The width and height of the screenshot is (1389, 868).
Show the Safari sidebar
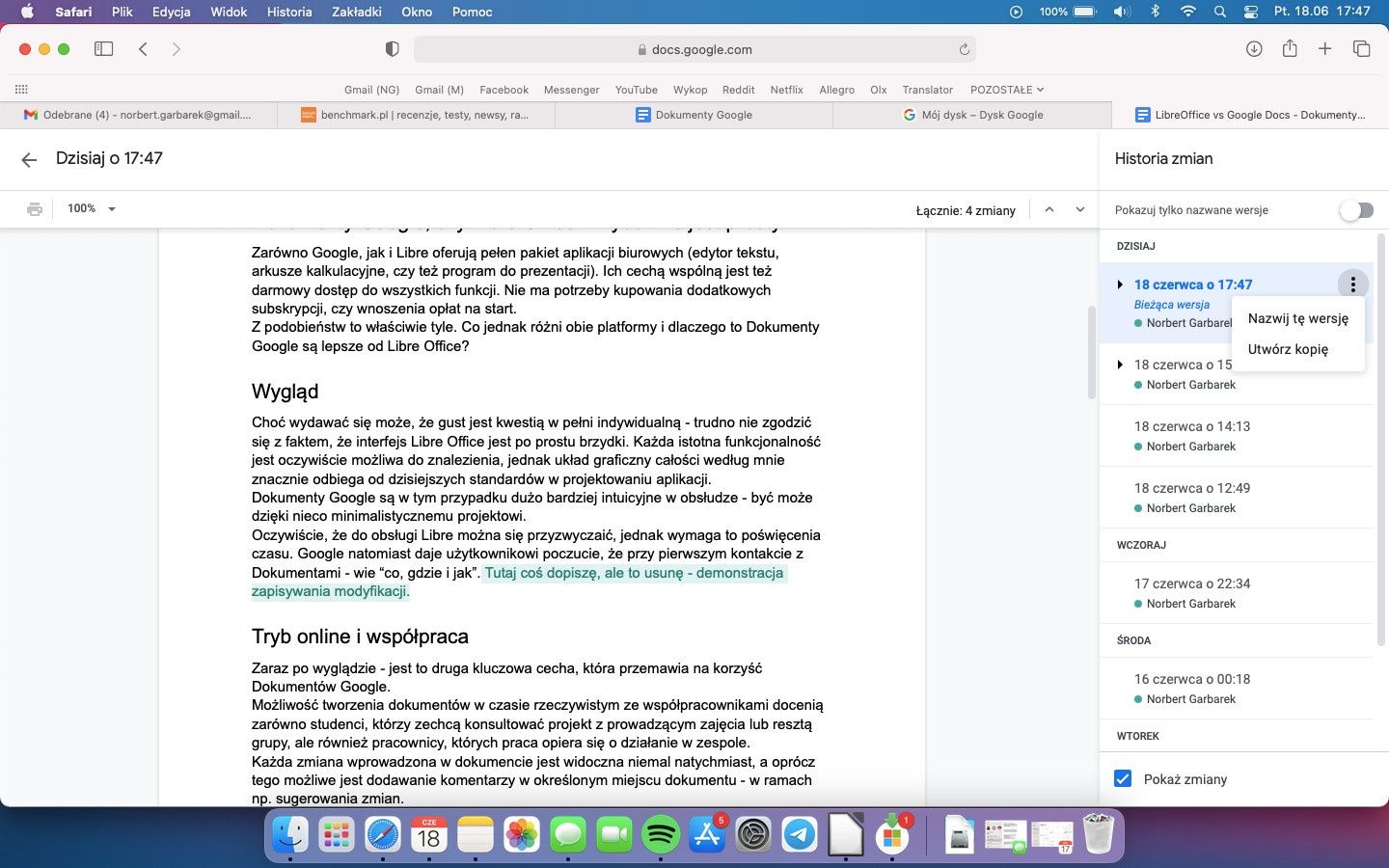pos(103,49)
